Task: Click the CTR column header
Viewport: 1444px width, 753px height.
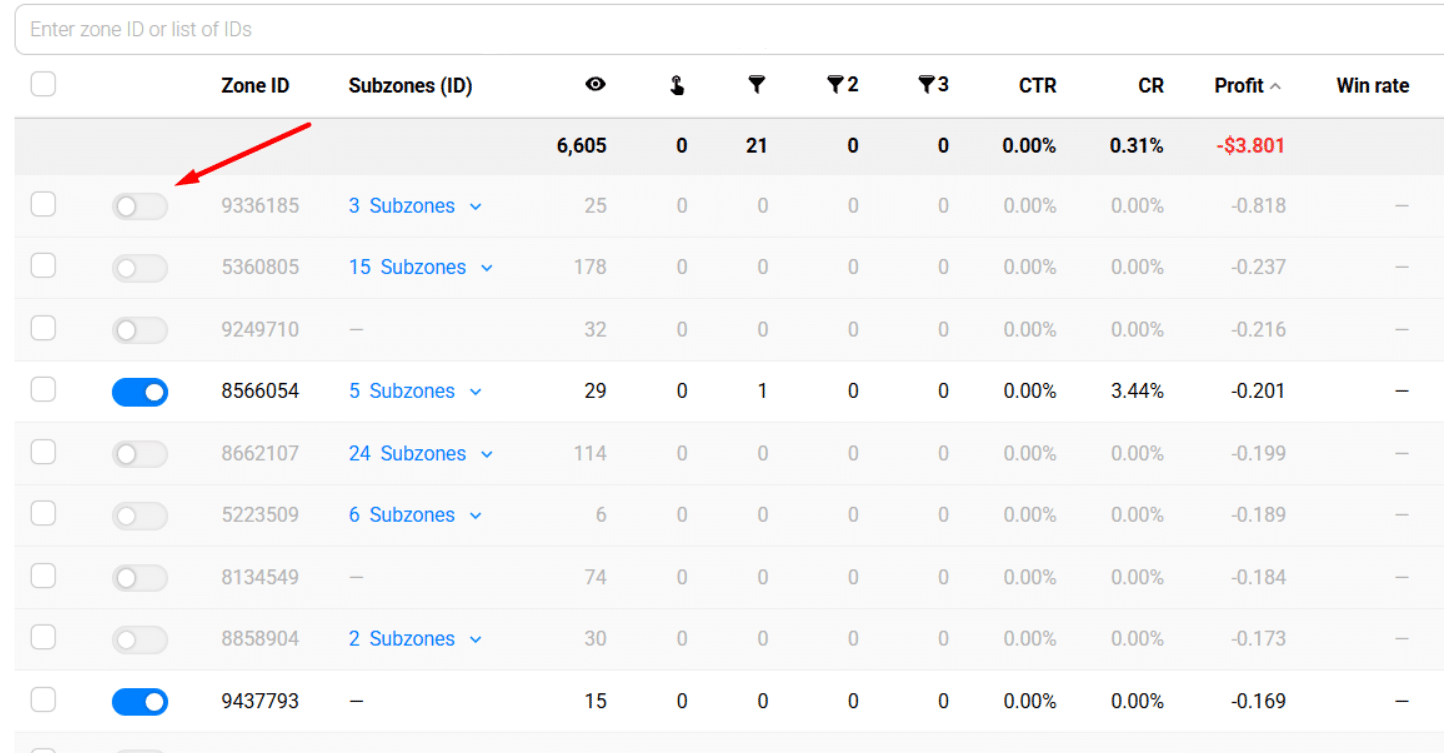Action: 1037,86
